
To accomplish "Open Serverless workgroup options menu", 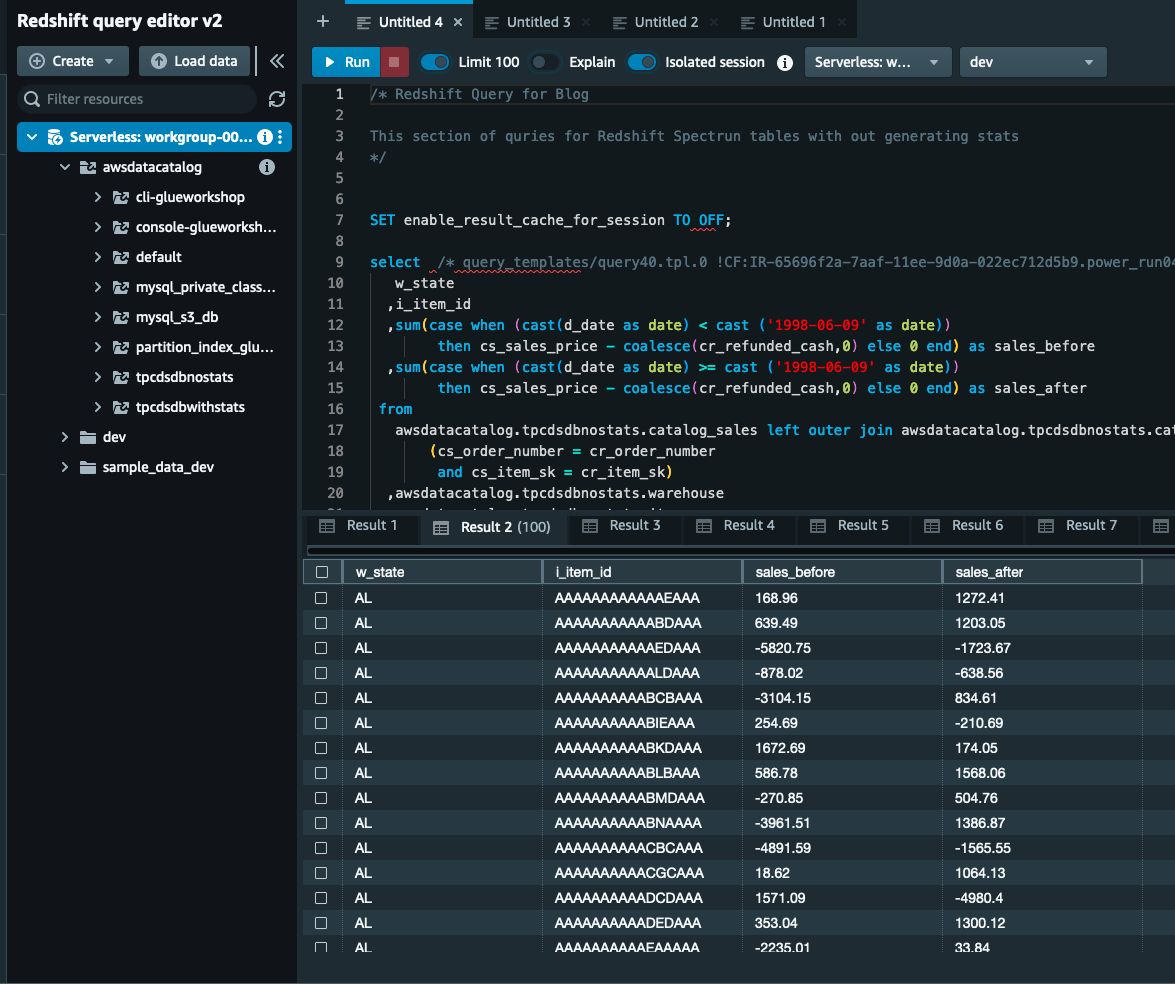I will click(281, 137).
